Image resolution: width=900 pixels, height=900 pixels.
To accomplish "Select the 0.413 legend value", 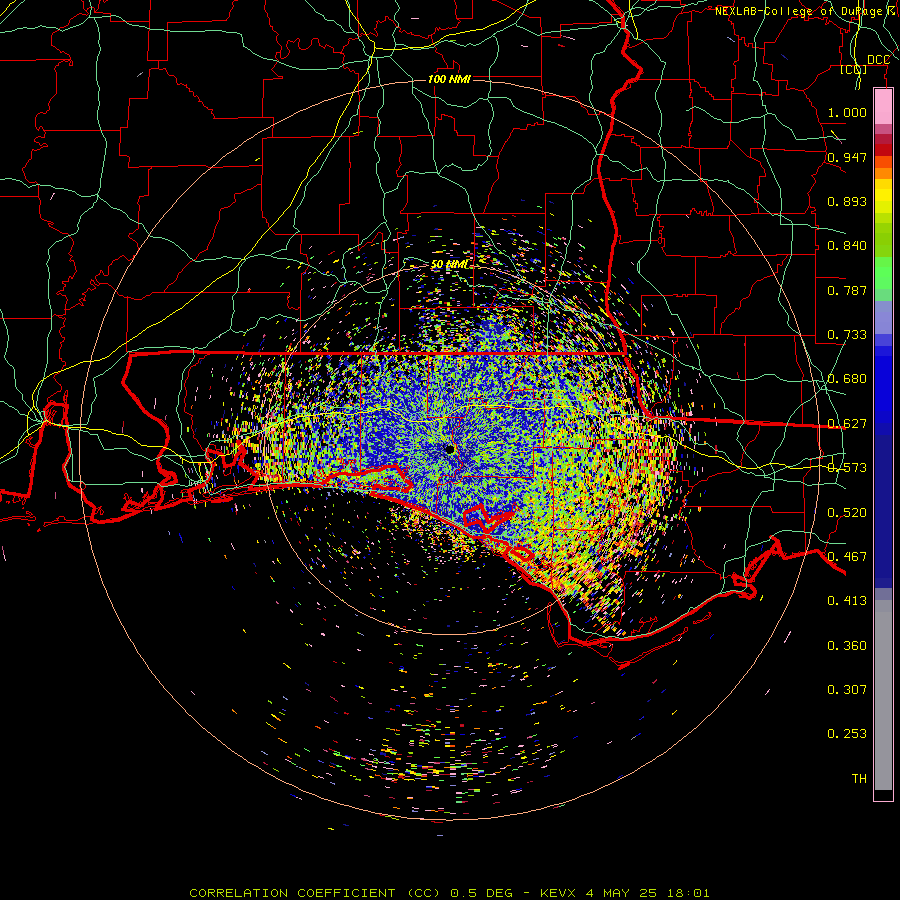I will pyautogui.click(x=847, y=601).
